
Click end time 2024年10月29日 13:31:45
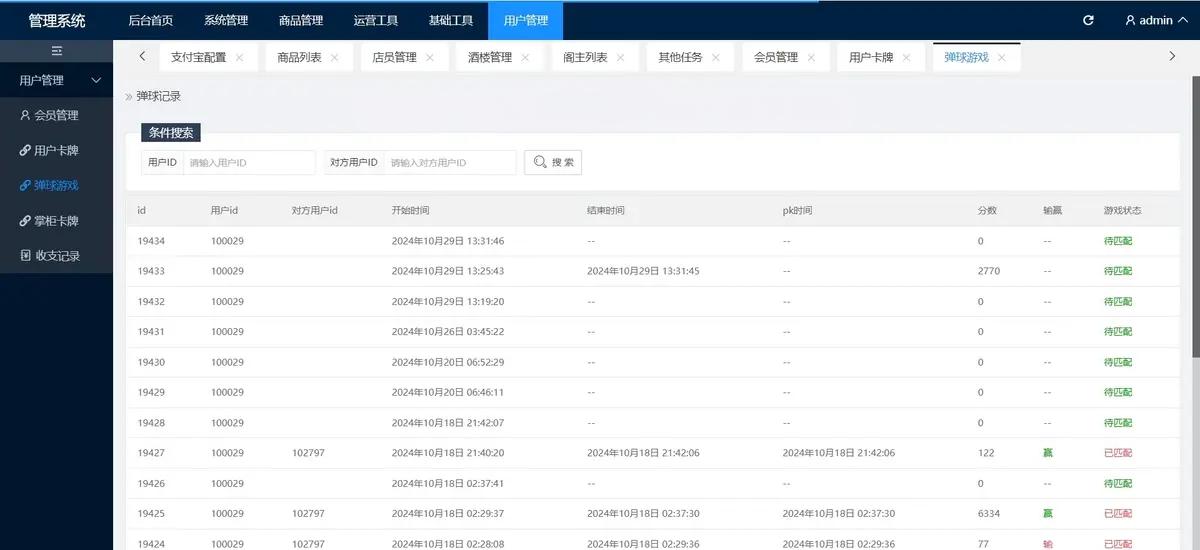(x=643, y=271)
